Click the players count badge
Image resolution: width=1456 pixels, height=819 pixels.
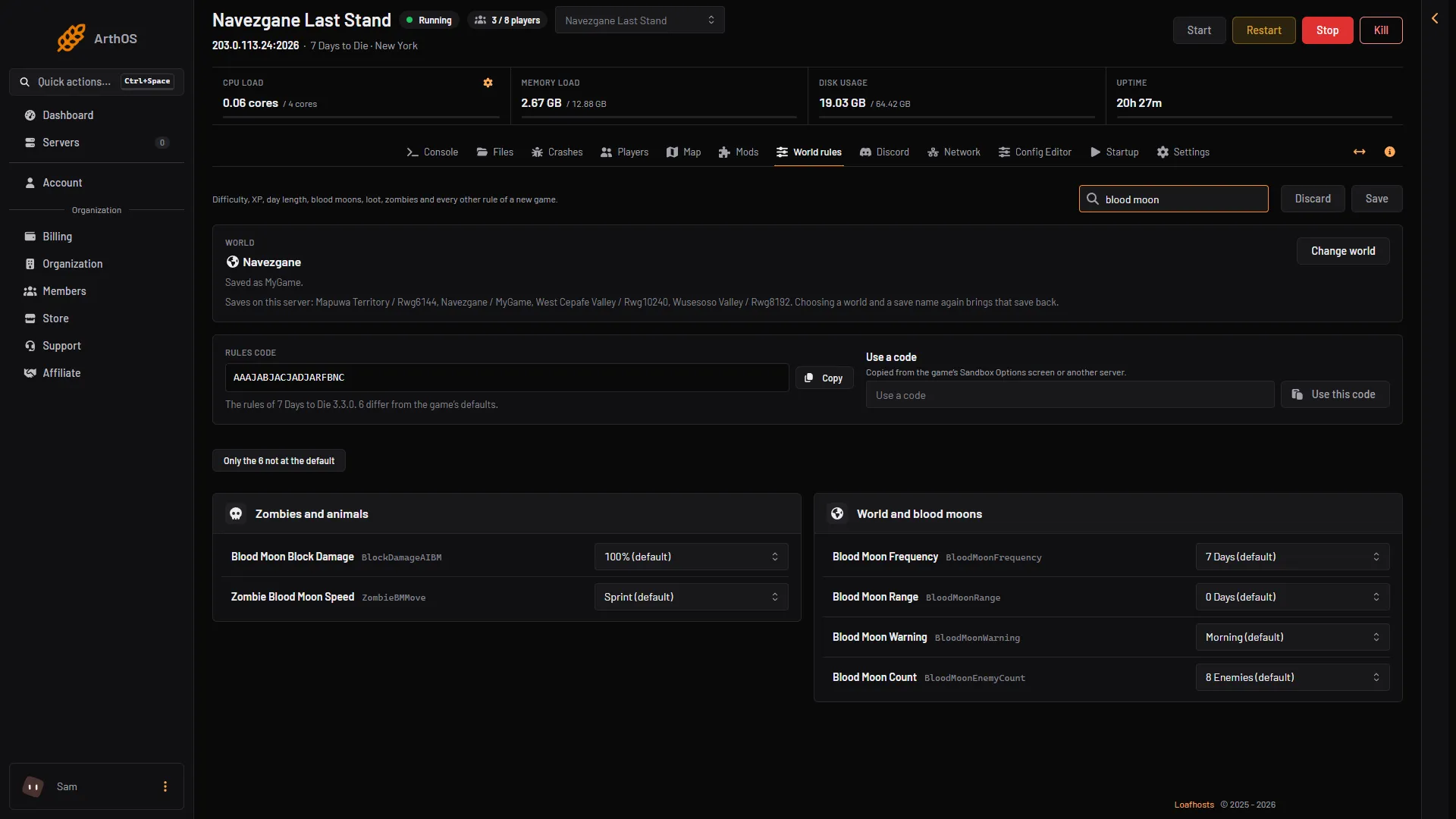(507, 20)
